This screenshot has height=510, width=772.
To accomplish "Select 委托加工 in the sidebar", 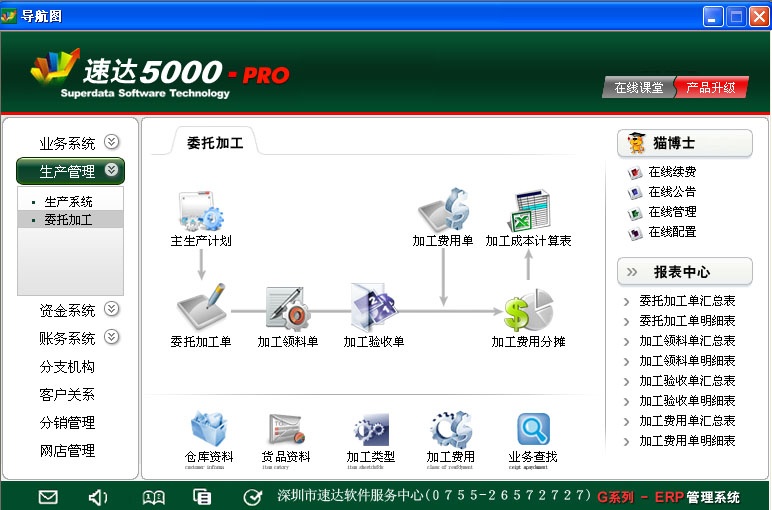I will (70, 220).
